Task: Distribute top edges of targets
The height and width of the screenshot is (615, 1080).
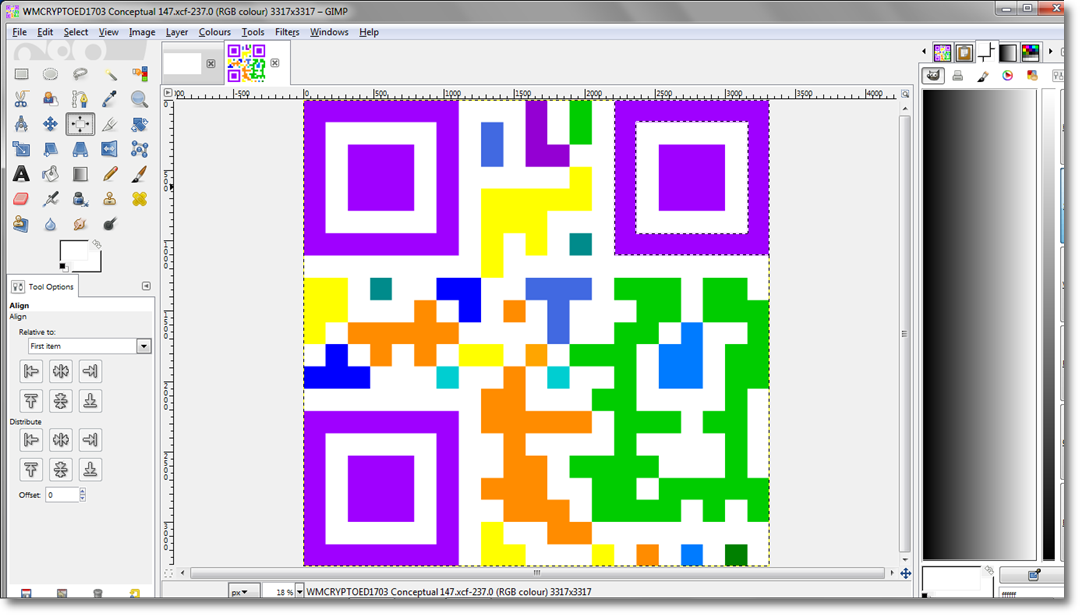Action: [x=31, y=470]
